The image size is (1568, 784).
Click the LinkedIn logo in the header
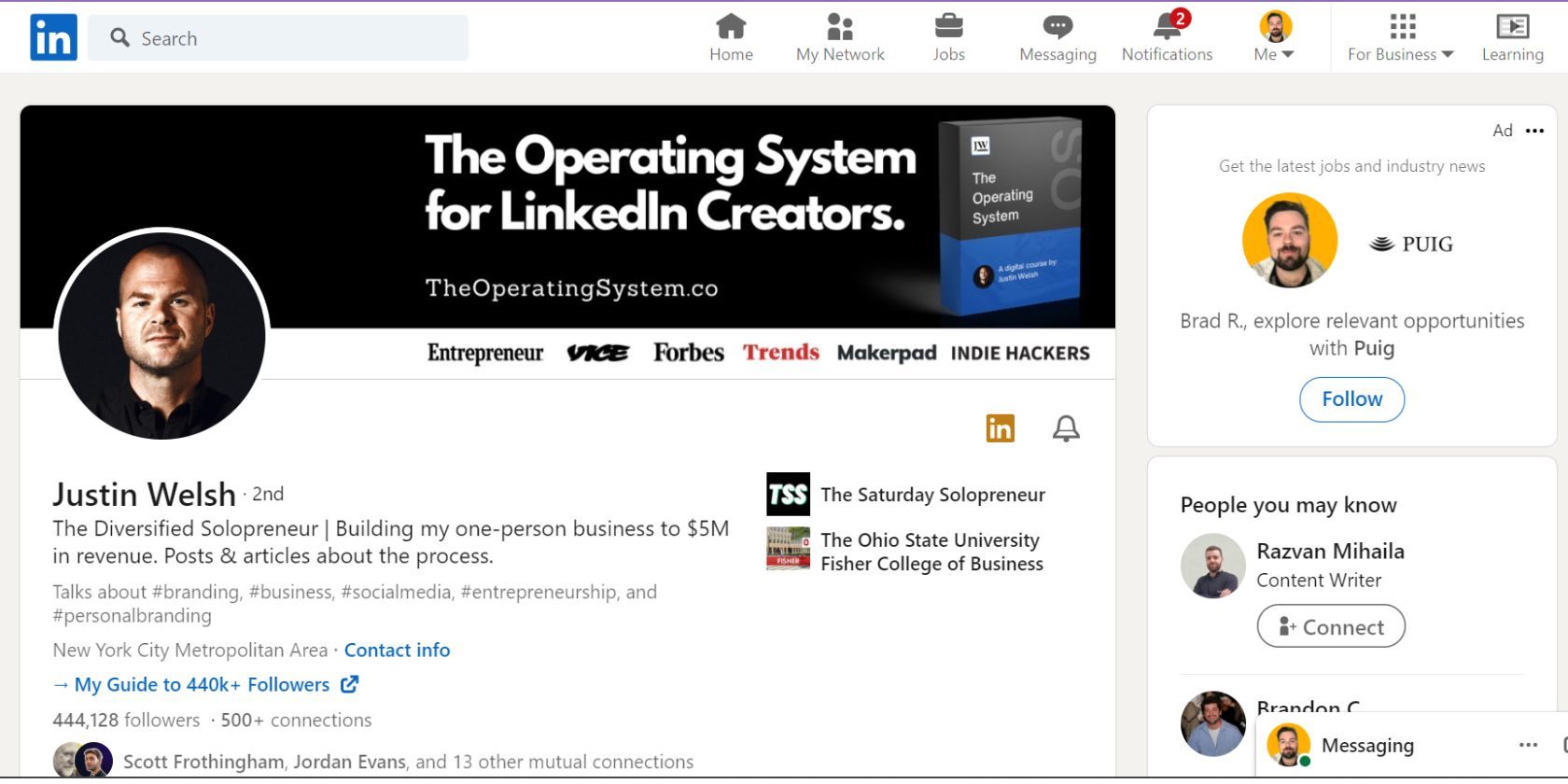pos(53,37)
